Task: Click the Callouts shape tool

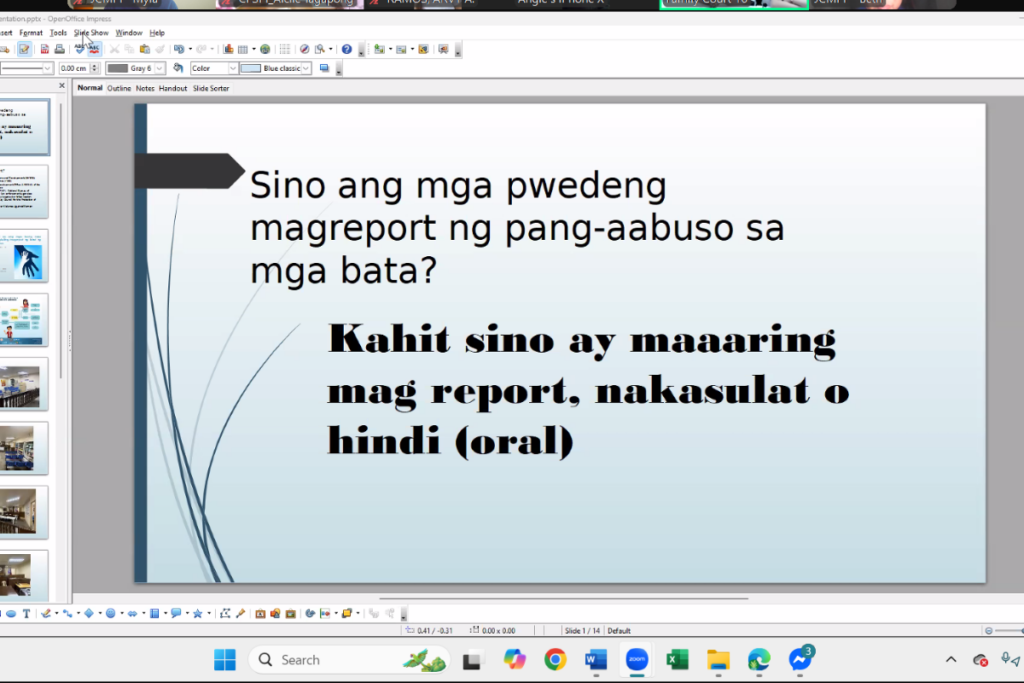Action: [x=175, y=613]
